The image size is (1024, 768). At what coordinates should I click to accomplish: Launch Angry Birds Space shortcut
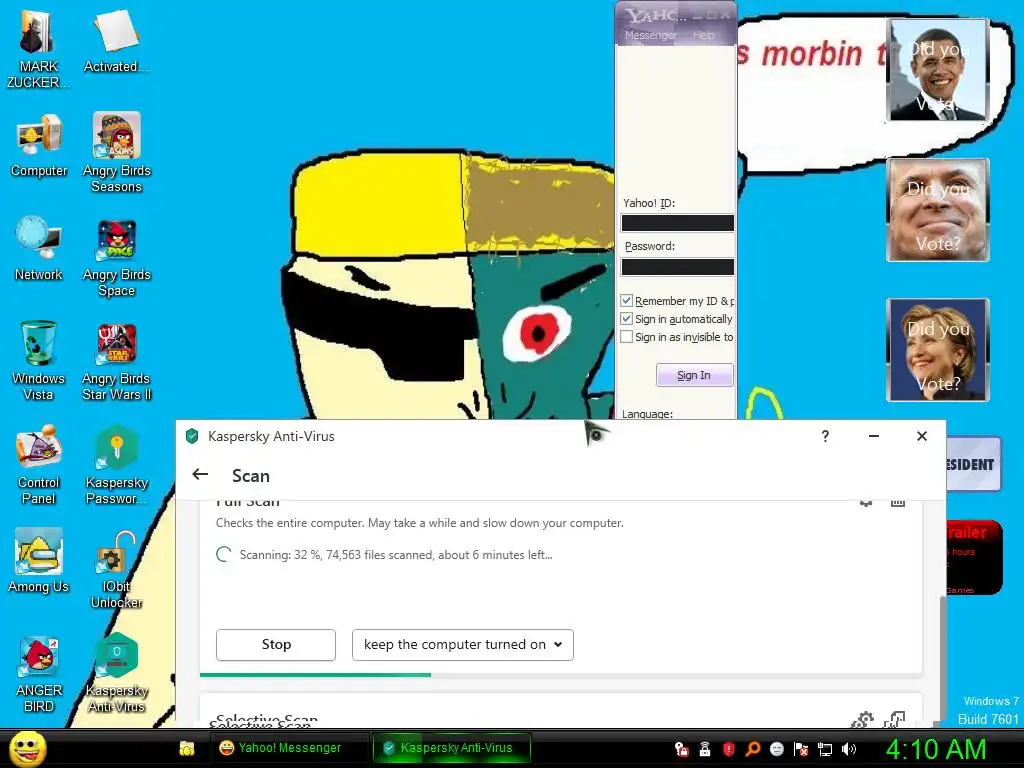tap(116, 257)
